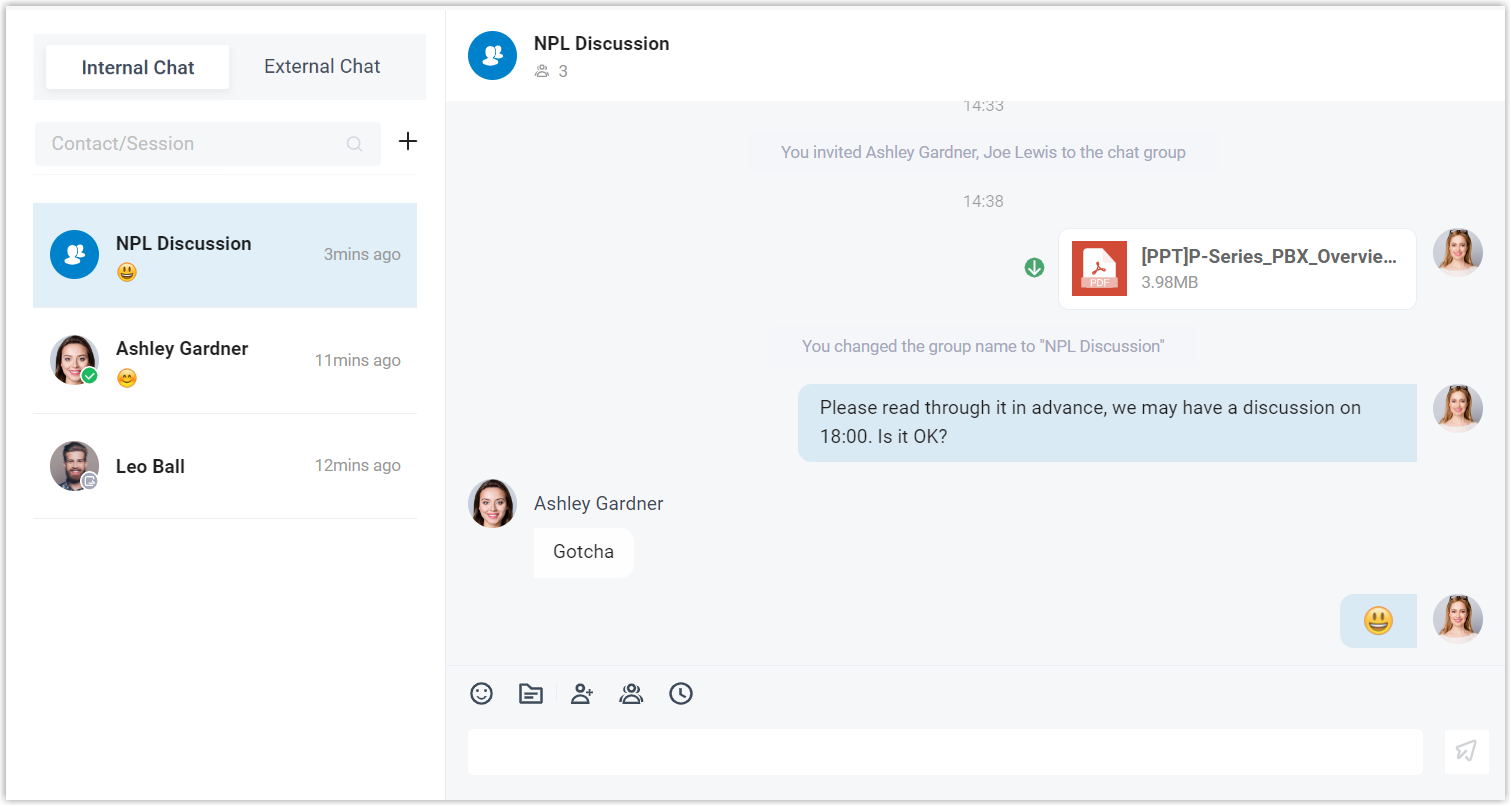Select the NPL Discussion chat session
This screenshot has width=1511, height=806.
(225, 255)
